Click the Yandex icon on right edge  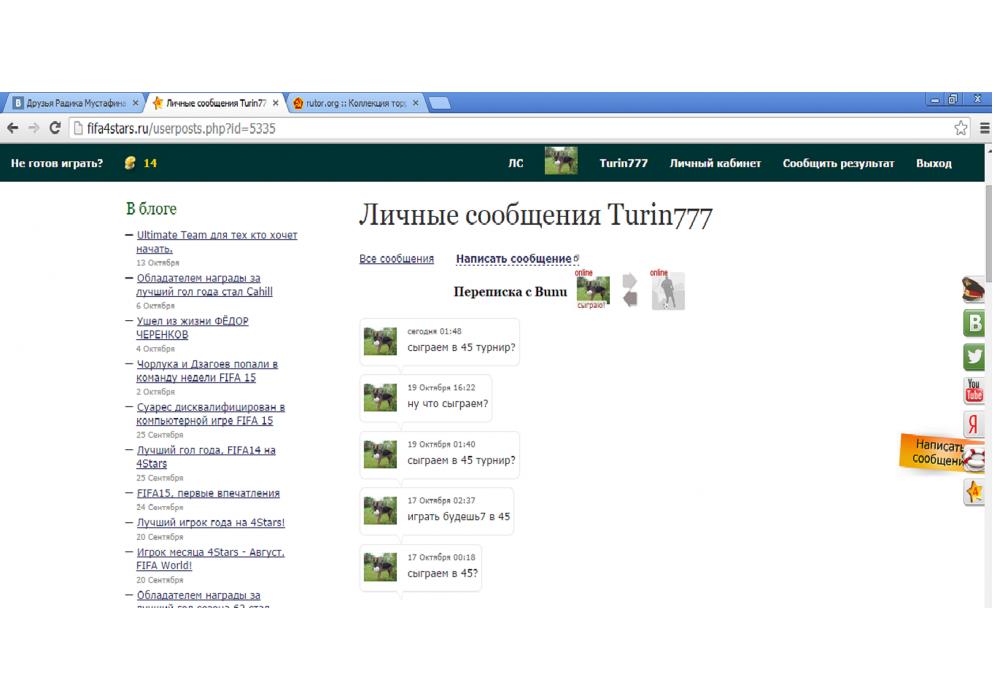[974, 424]
